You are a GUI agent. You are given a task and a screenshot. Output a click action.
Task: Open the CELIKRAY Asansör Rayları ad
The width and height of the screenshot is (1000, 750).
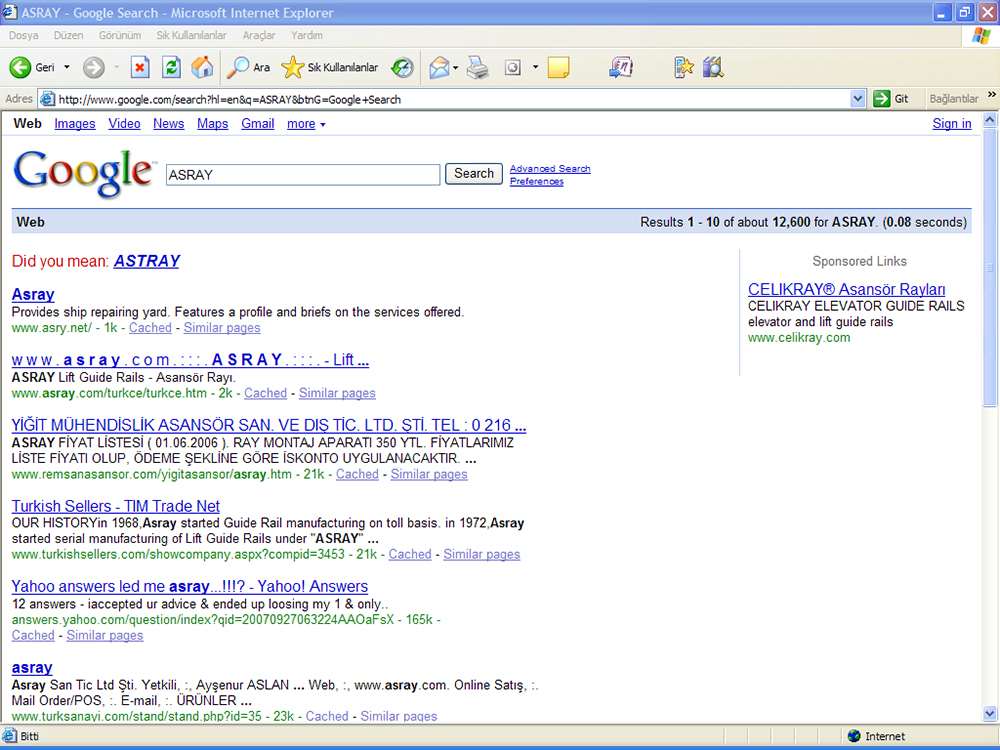coord(846,289)
